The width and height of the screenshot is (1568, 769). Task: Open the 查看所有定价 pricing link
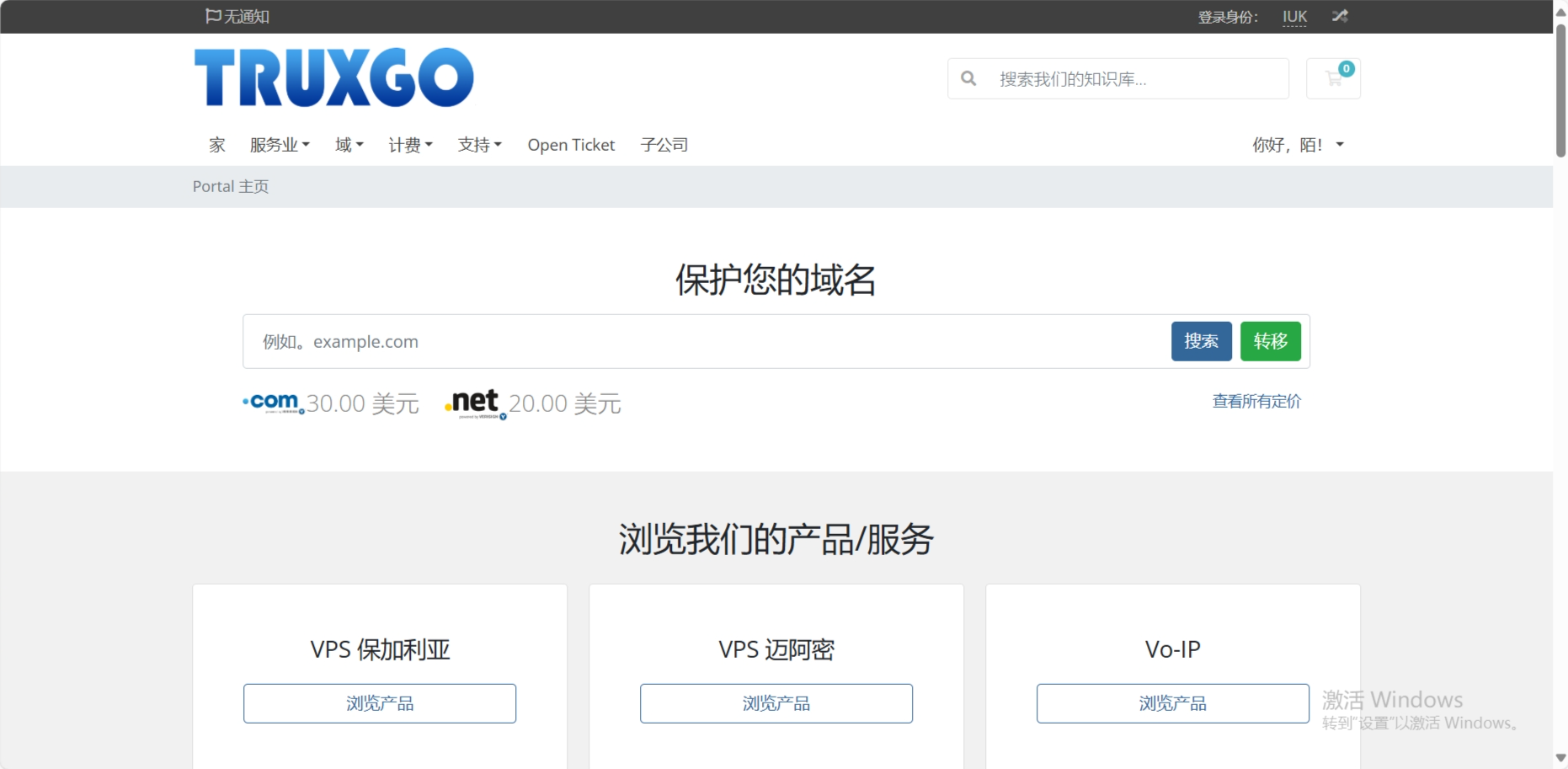(1256, 401)
